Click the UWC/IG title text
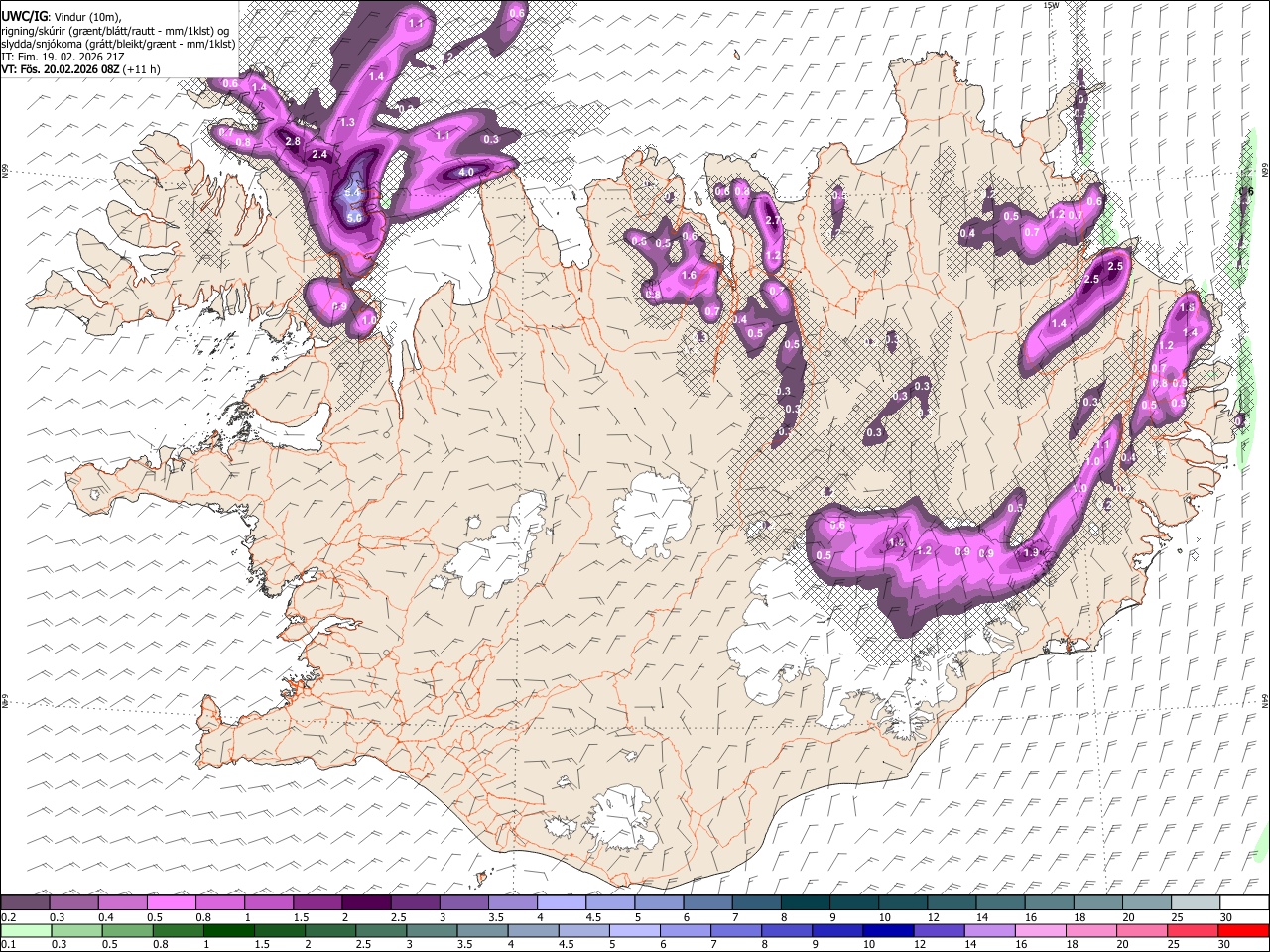 coord(25,17)
